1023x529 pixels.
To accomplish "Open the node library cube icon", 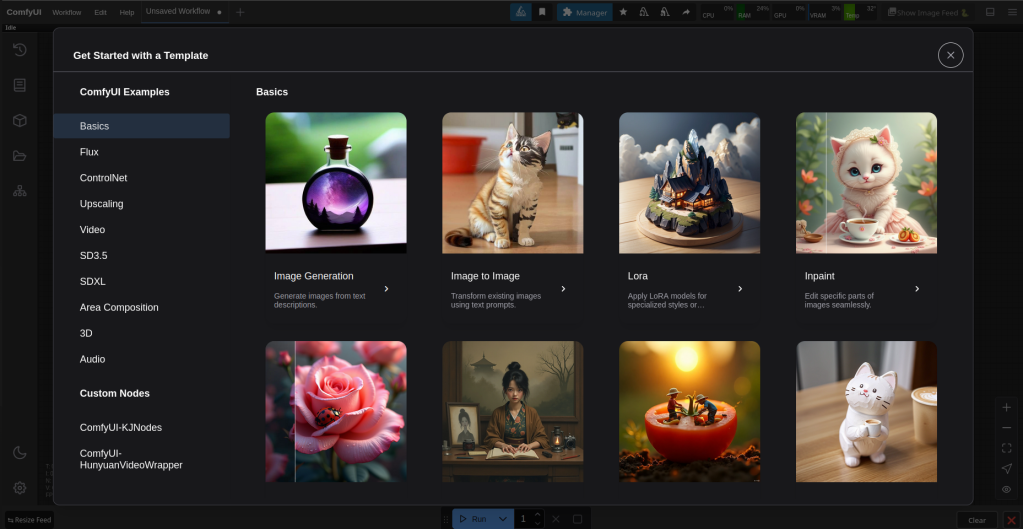I will (x=19, y=120).
